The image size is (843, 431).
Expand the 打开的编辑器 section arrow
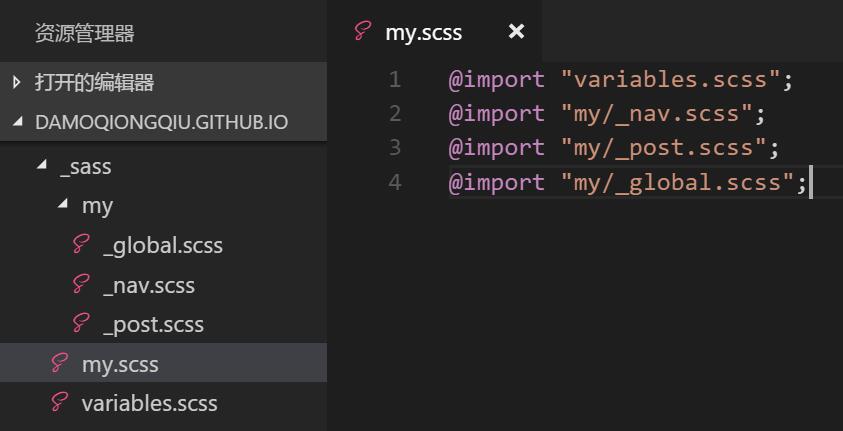[17, 82]
